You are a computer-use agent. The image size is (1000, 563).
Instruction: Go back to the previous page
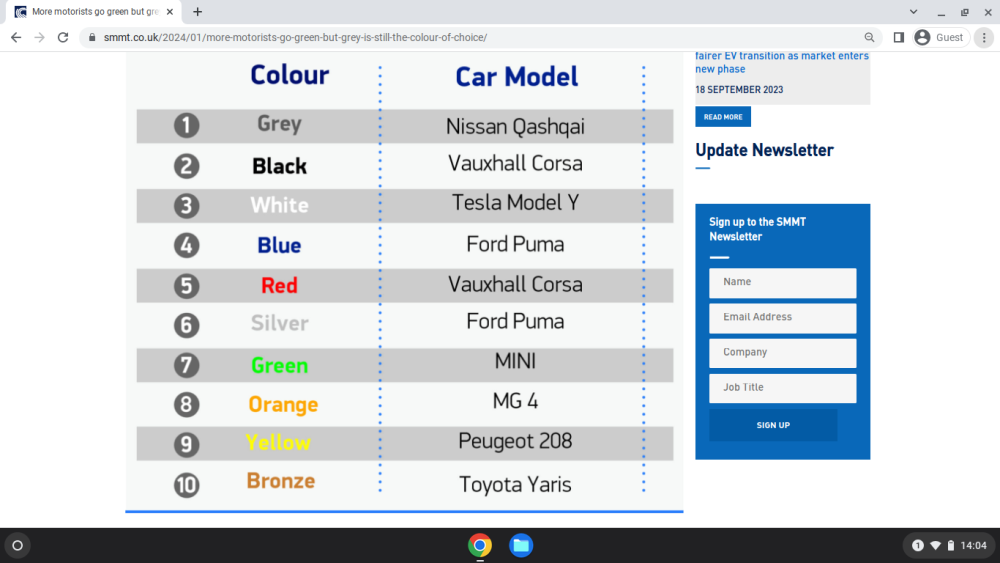pyautogui.click(x=16, y=38)
